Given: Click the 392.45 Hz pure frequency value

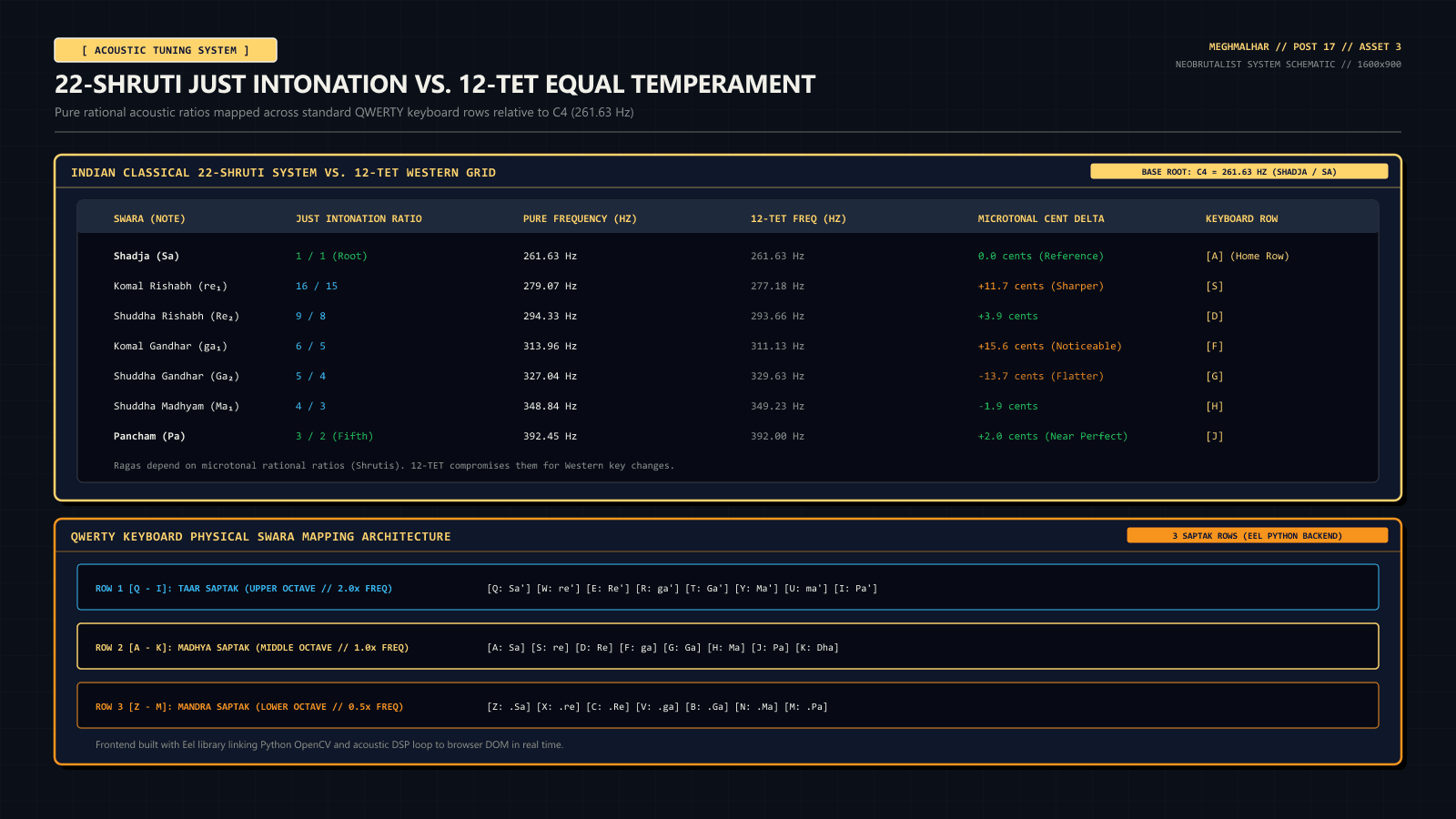Looking at the screenshot, I should pos(550,436).
